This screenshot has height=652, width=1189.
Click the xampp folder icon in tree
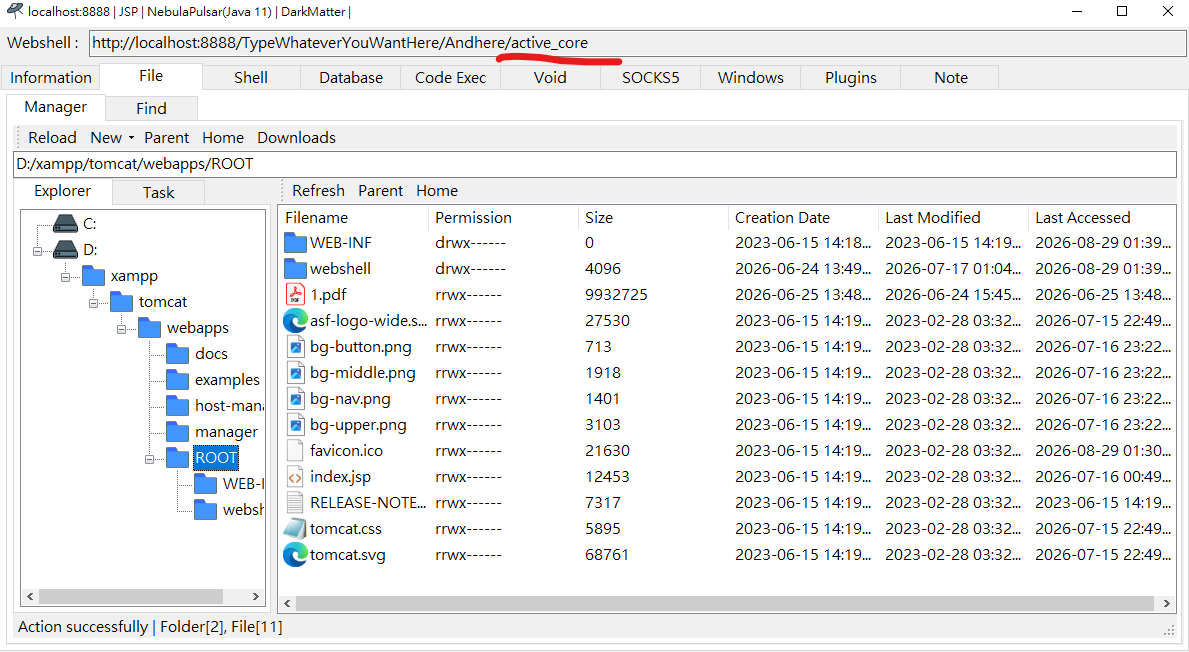click(x=93, y=275)
